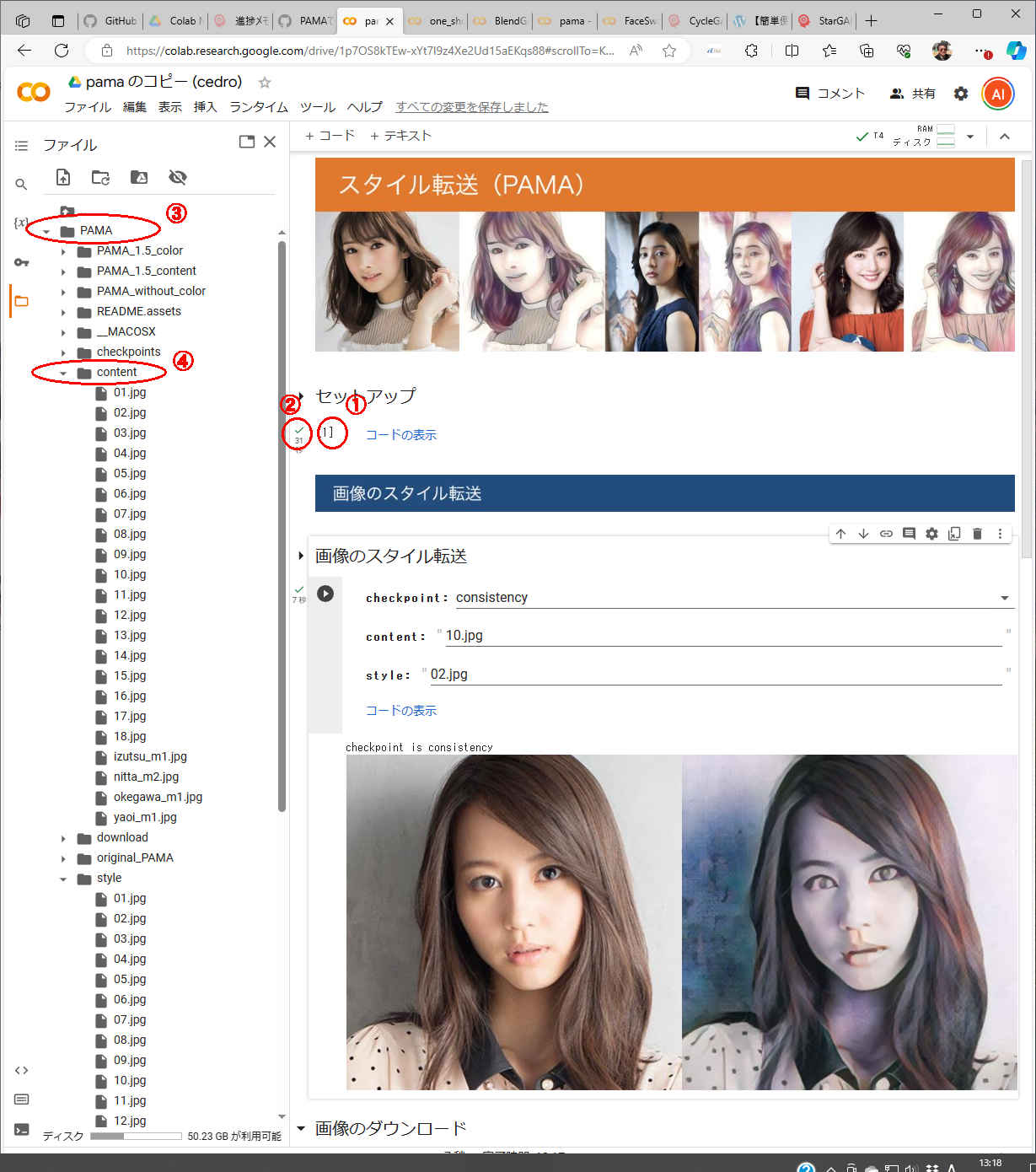Expand the checkpoints folder
Image resolution: width=1036 pixels, height=1172 pixels.
63,352
